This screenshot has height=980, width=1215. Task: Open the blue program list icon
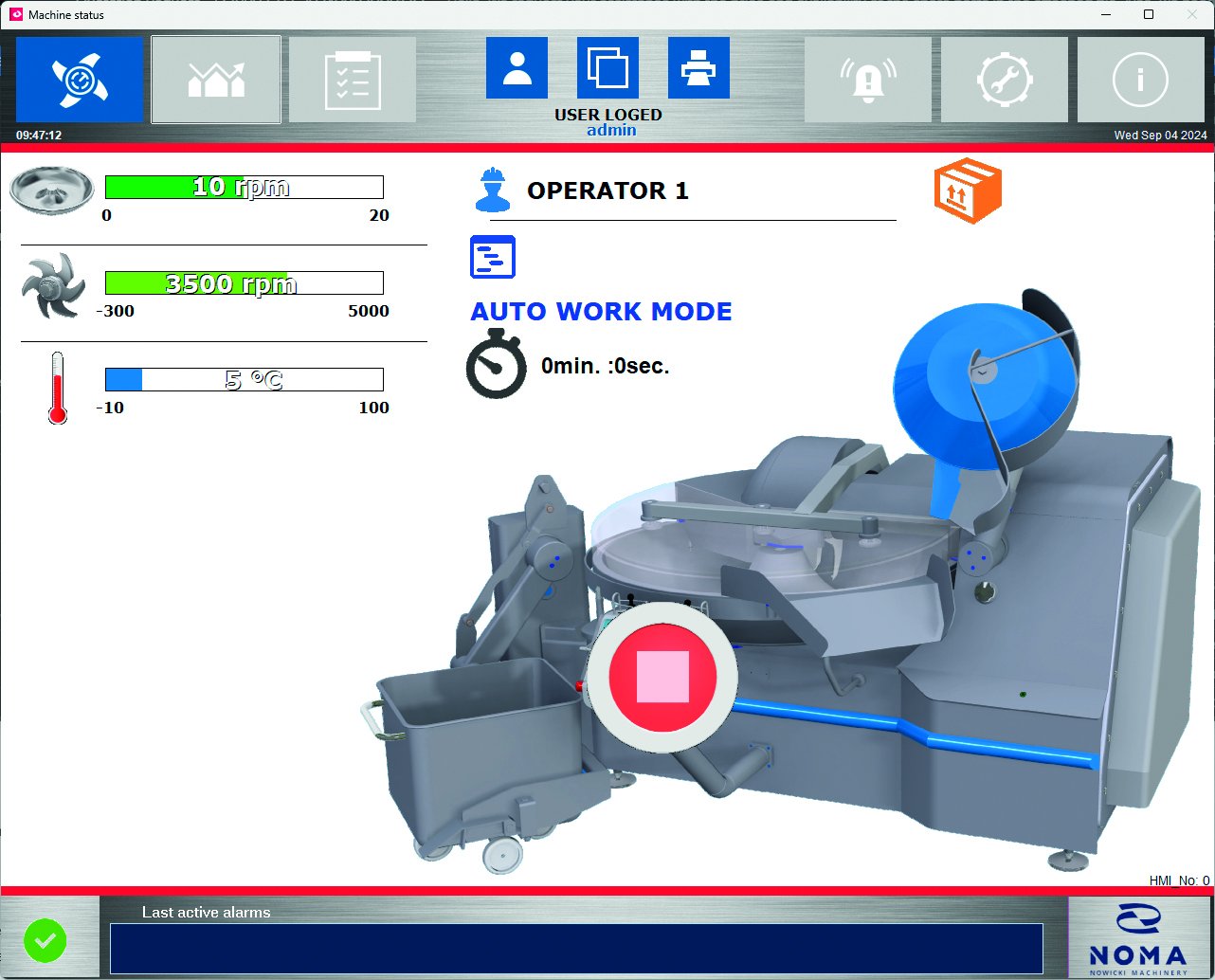493,257
